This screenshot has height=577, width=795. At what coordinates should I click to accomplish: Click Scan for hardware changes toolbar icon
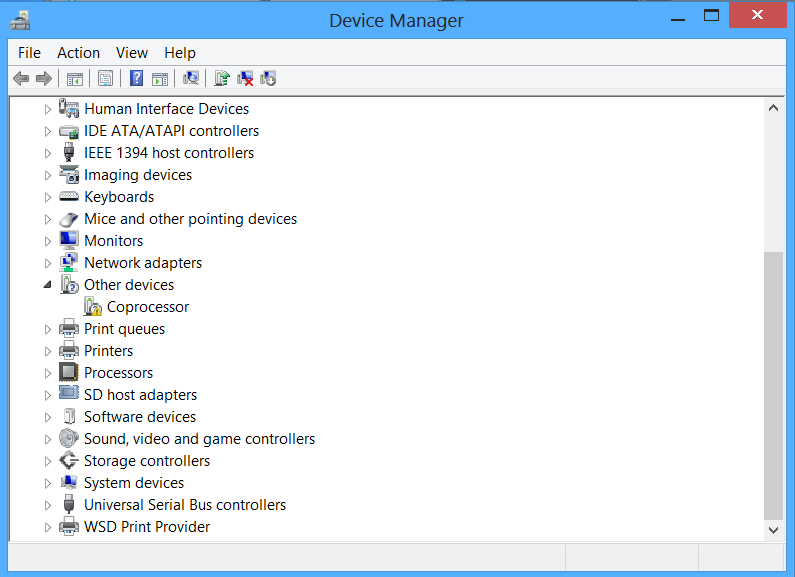coord(191,78)
